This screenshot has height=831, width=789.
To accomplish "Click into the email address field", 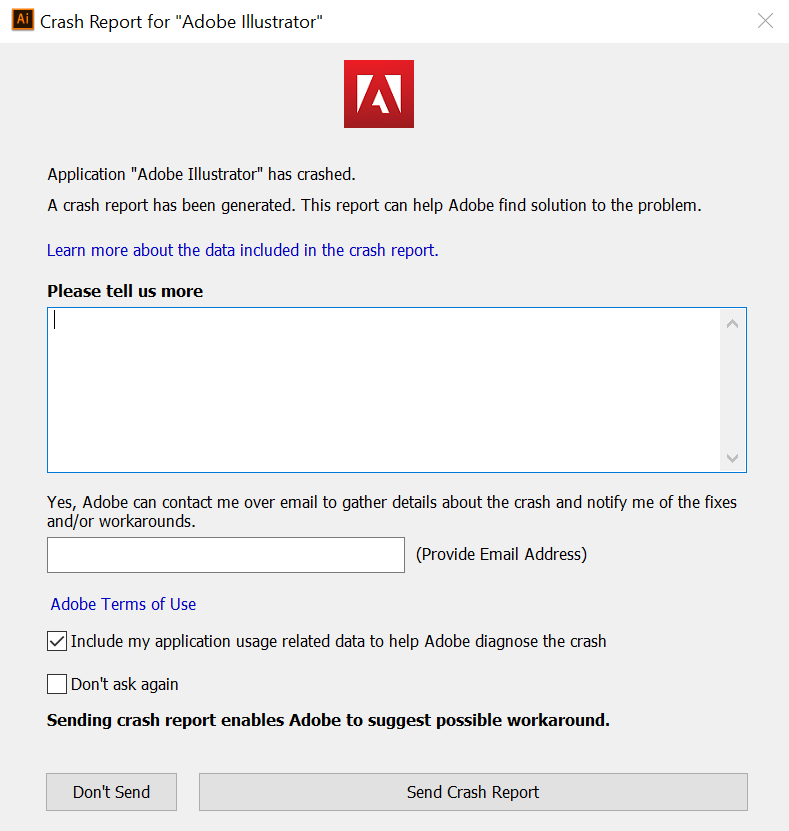I will point(226,555).
